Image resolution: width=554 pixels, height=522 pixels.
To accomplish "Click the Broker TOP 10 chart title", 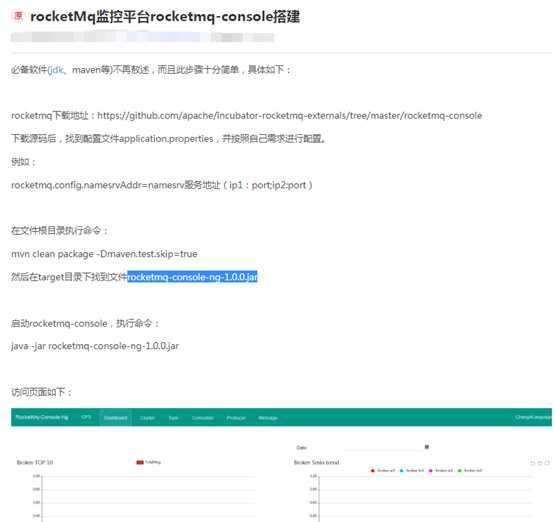I will 35,462.
